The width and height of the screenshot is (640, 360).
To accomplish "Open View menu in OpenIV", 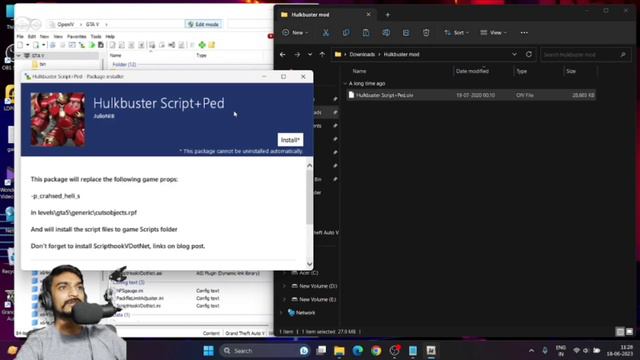I will 58,36.
